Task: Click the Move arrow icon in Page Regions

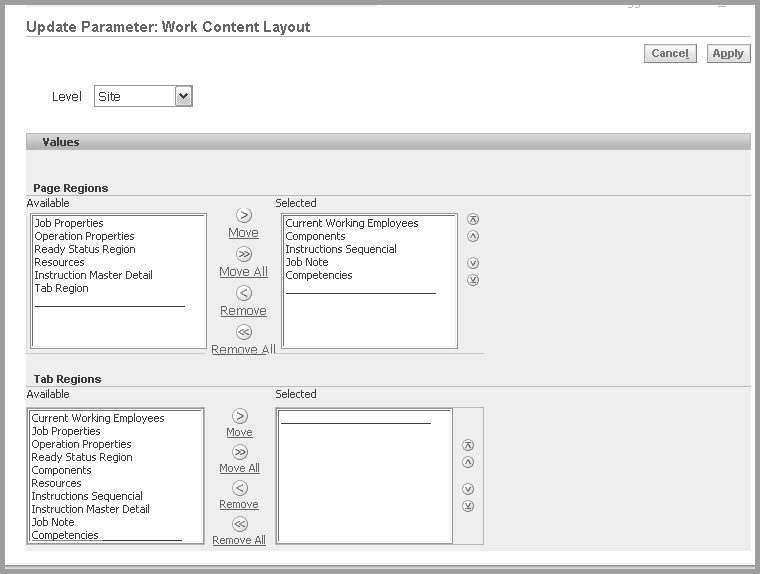Action: (x=244, y=215)
